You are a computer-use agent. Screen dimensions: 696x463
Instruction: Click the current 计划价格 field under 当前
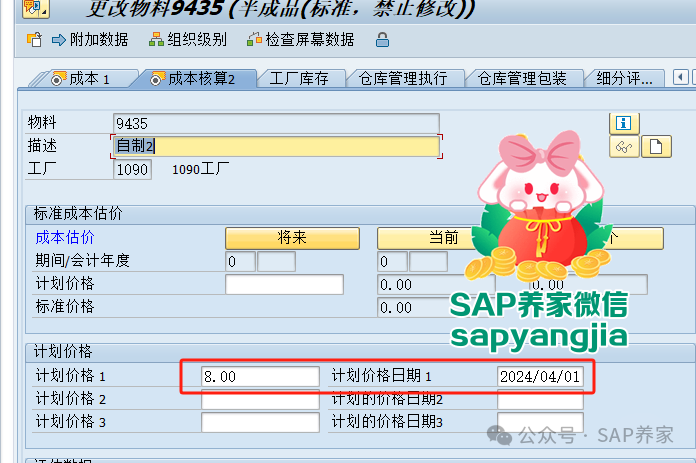click(x=436, y=285)
